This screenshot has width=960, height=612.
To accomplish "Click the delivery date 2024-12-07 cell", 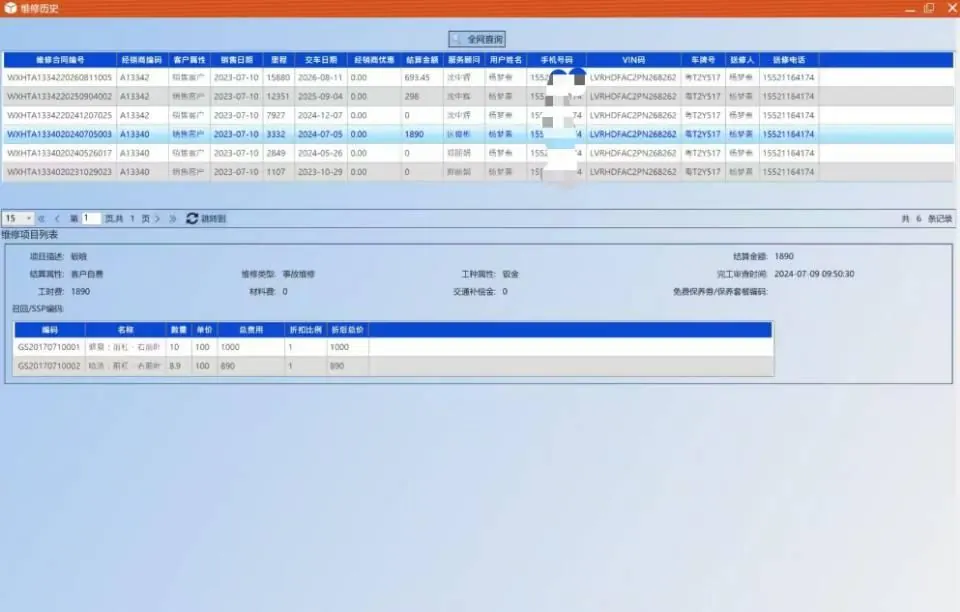I will 320,116.
